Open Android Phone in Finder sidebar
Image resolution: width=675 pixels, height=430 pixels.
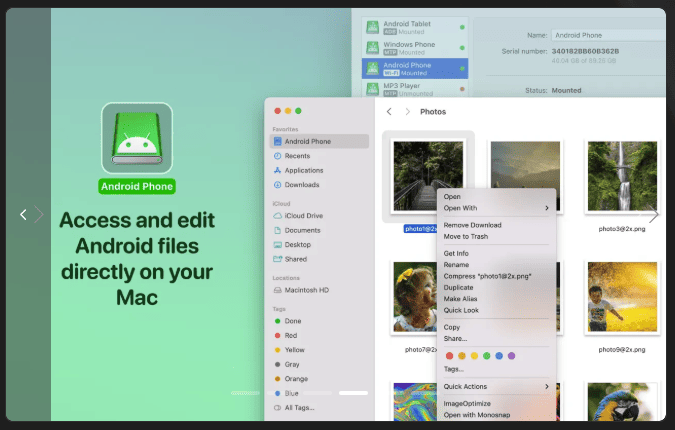319,141
